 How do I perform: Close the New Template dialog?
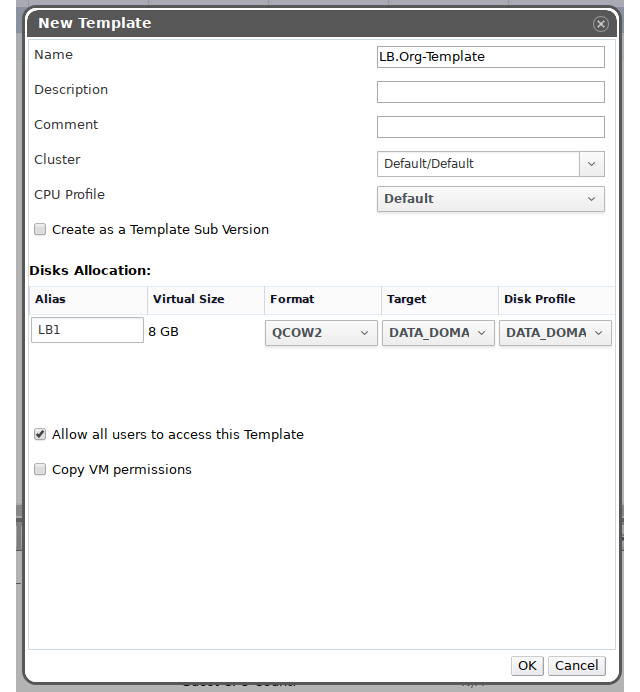tap(600, 23)
